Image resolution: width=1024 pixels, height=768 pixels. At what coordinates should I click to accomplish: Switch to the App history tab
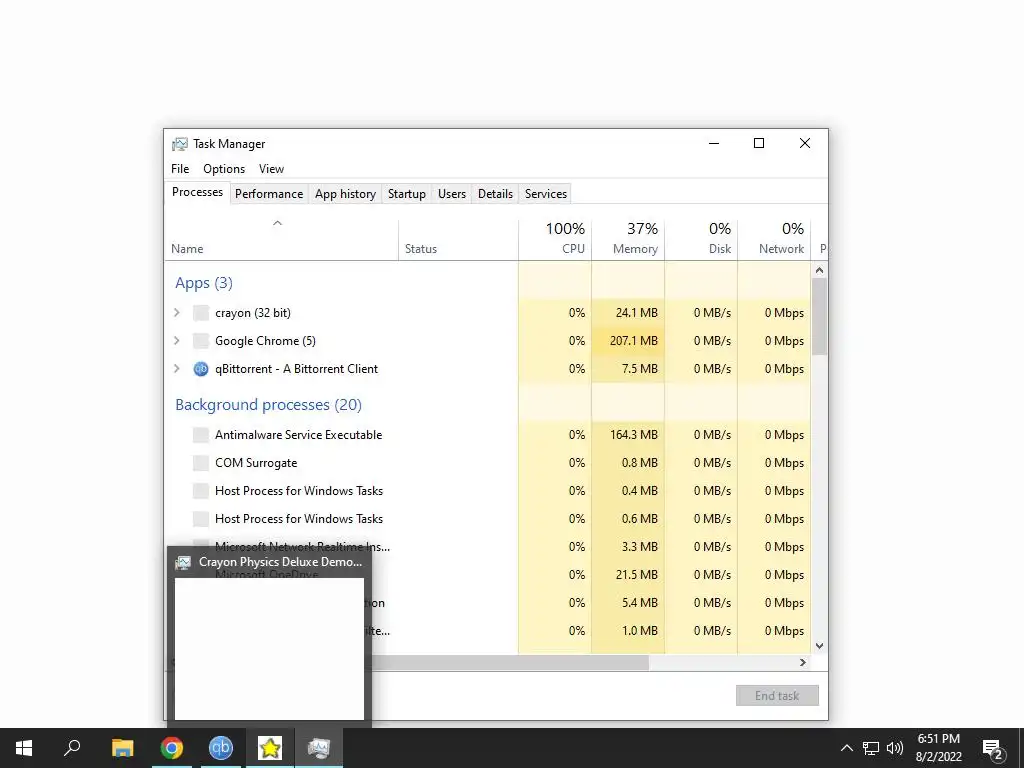tap(345, 194)
